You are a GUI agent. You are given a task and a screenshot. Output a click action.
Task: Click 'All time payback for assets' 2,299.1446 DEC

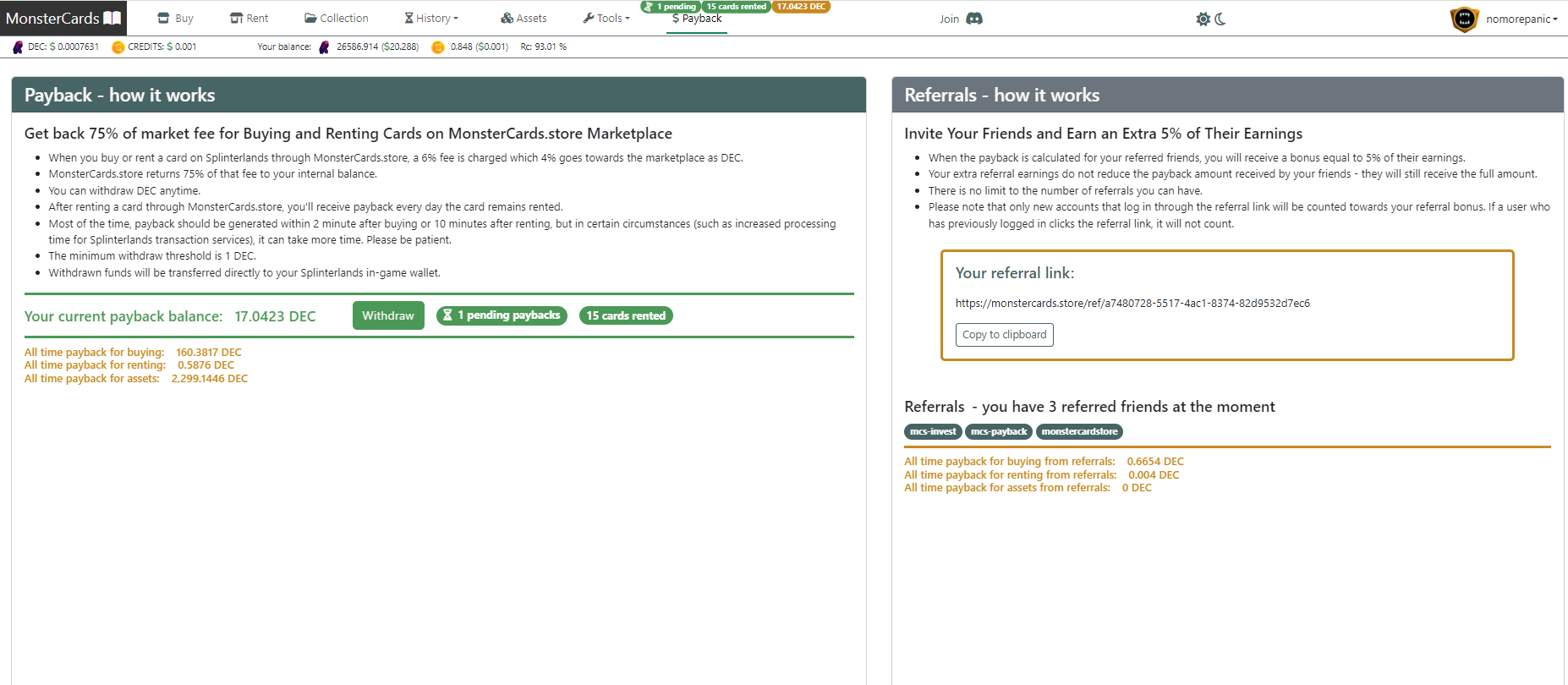coord(210,379)
